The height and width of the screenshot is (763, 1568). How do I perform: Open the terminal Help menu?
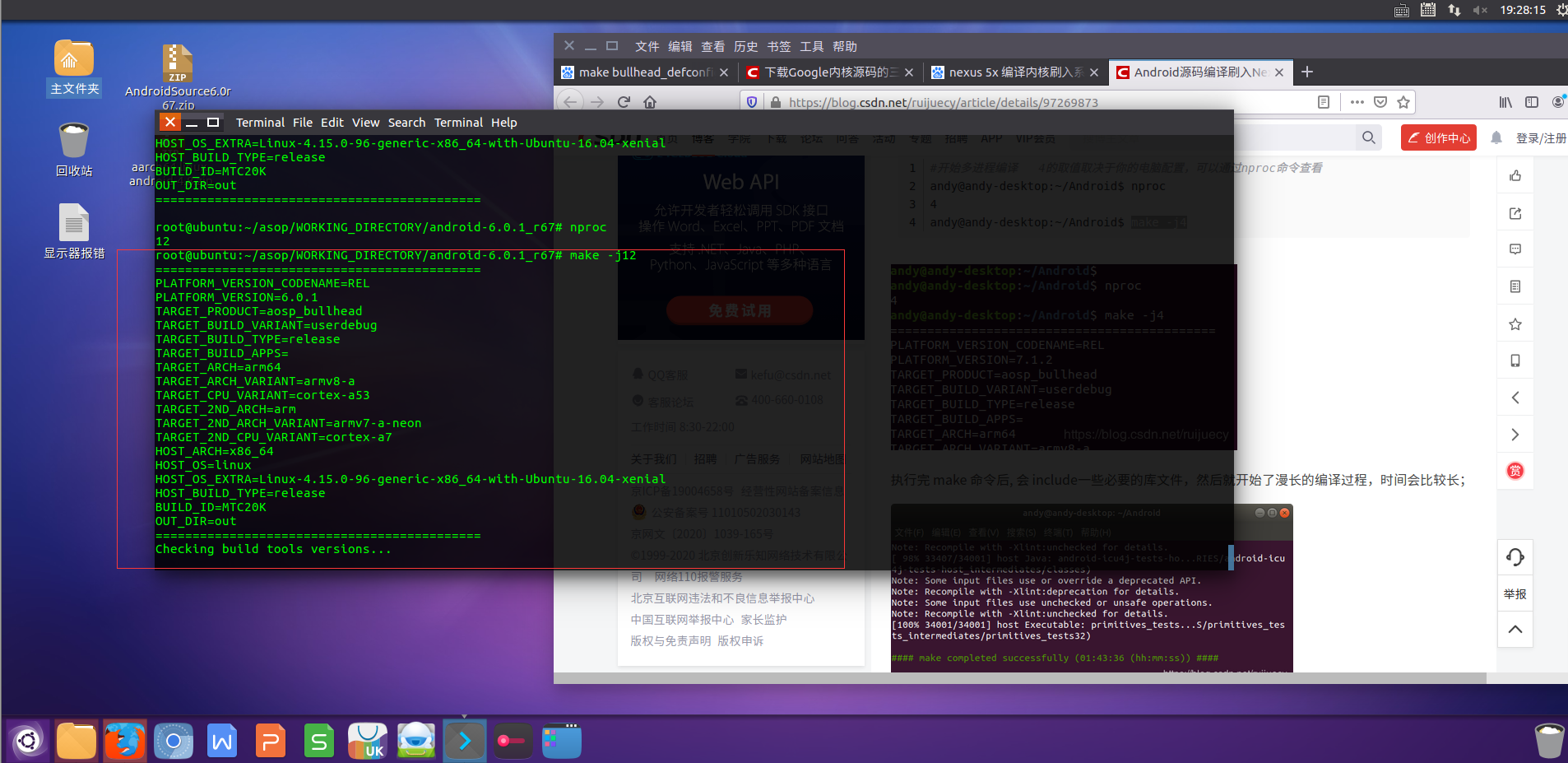tap(504, 123)
